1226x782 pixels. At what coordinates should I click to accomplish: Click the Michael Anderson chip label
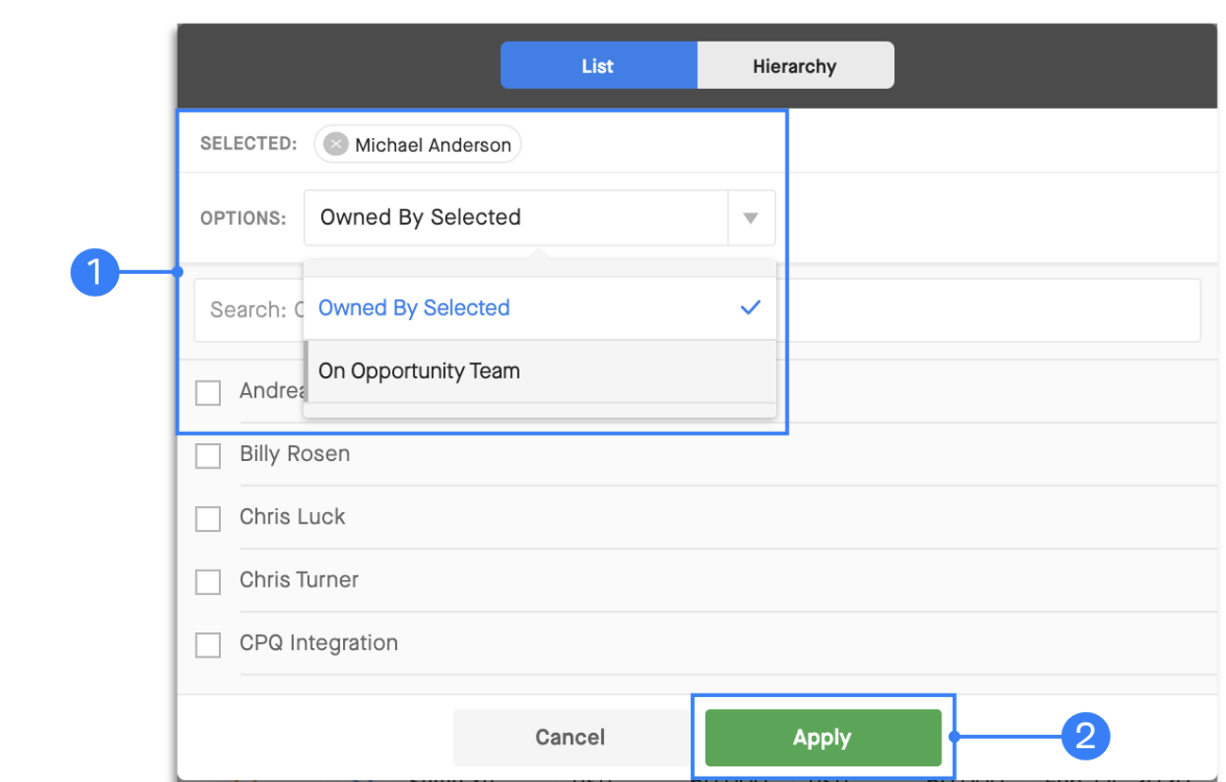(x=433, y=145)
